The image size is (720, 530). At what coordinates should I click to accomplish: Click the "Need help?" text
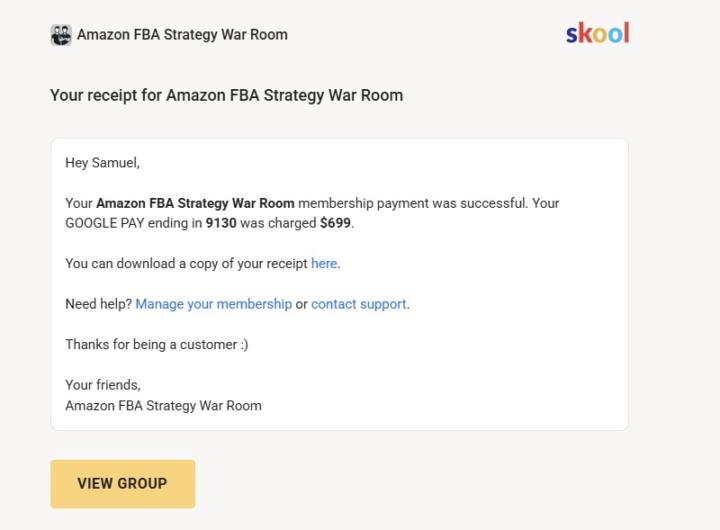pos(98,304)
